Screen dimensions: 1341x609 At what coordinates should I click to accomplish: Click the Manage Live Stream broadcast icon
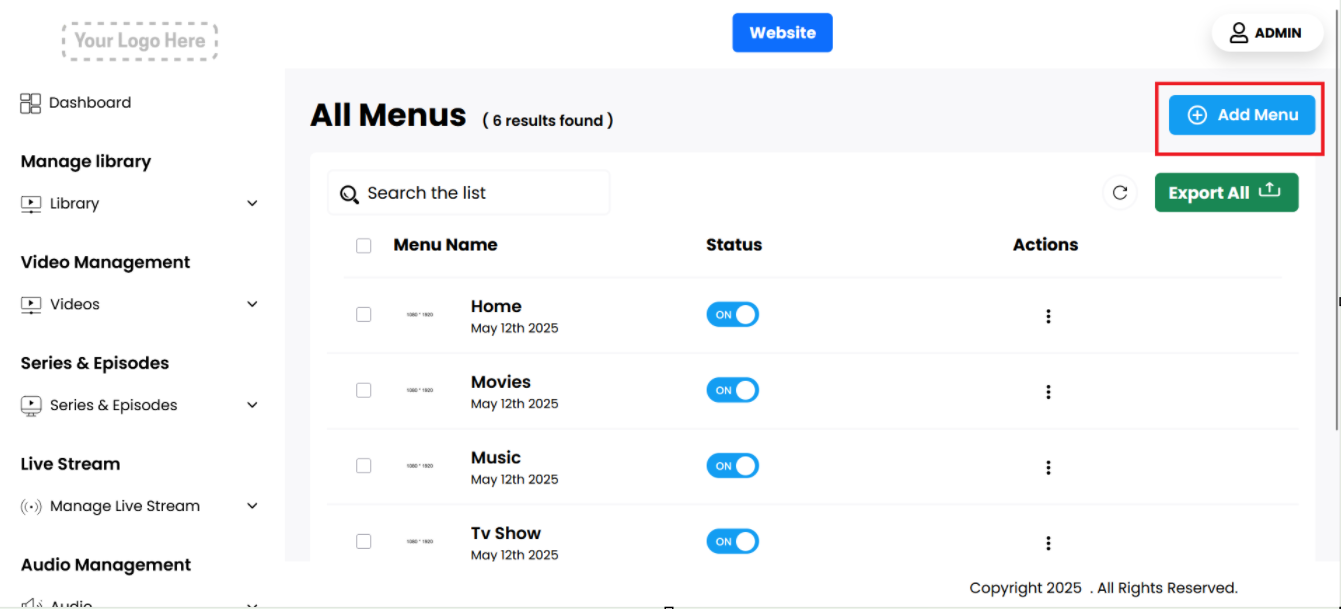click(31, 506)
